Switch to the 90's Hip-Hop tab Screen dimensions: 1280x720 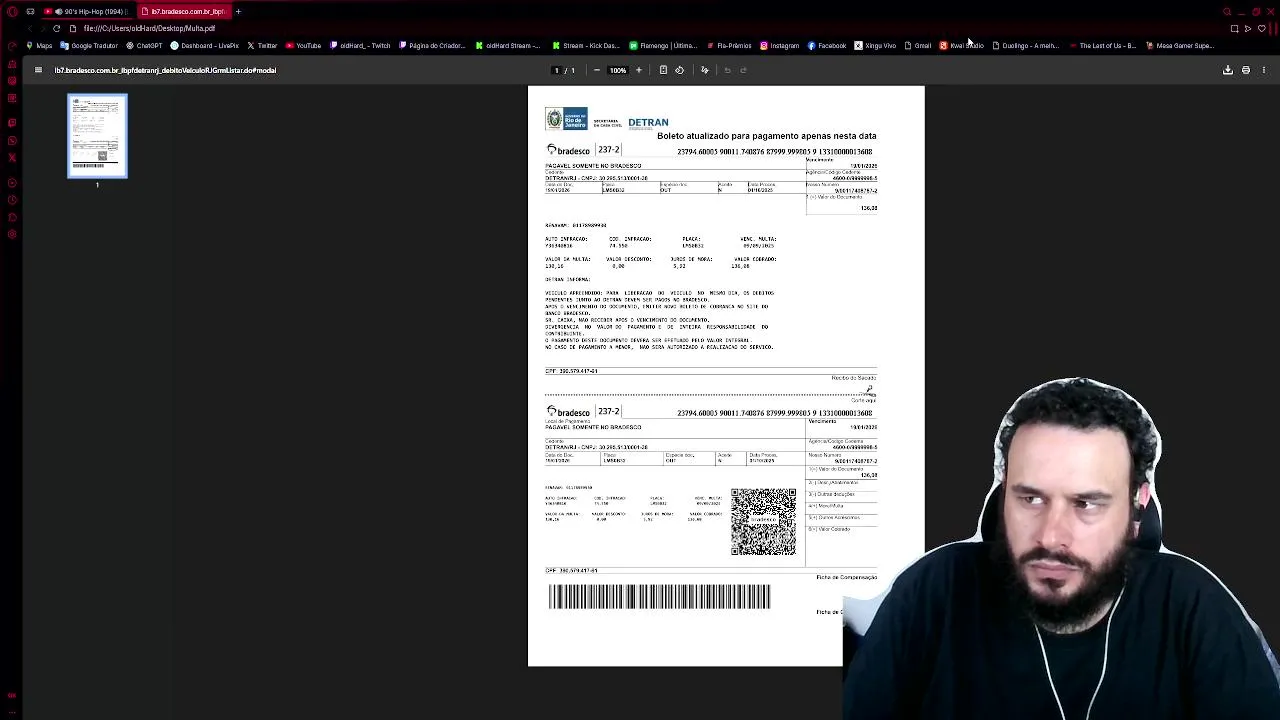(x=87, y=11)
